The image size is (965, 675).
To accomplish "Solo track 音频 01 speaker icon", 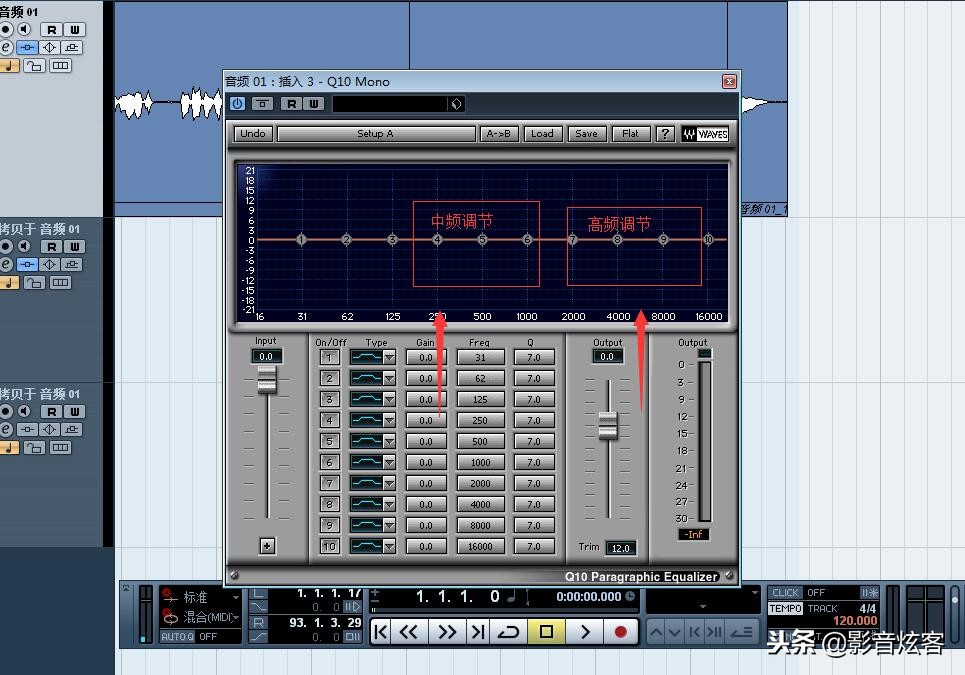I will 24,30.
